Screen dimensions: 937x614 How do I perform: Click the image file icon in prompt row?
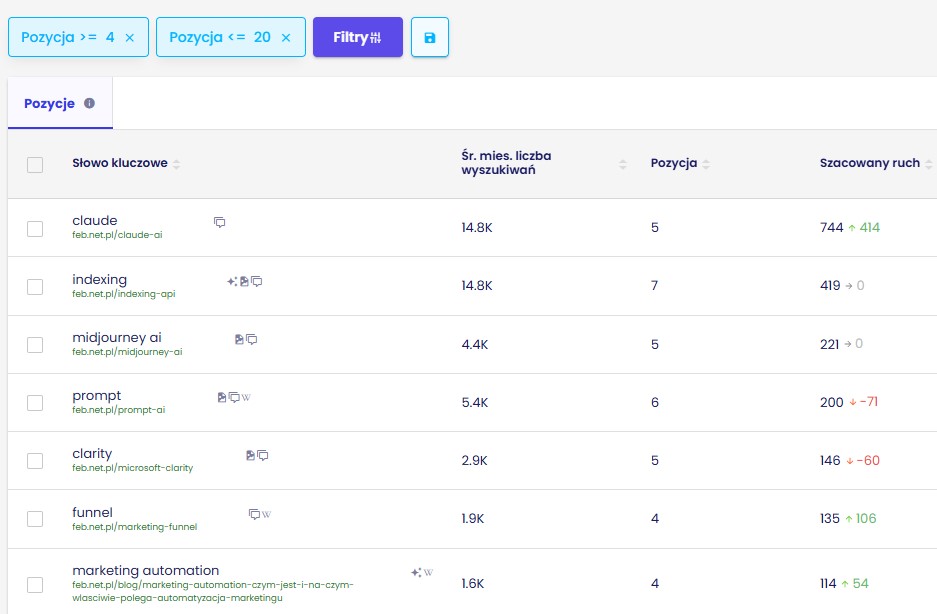click(x=222, y=397)
